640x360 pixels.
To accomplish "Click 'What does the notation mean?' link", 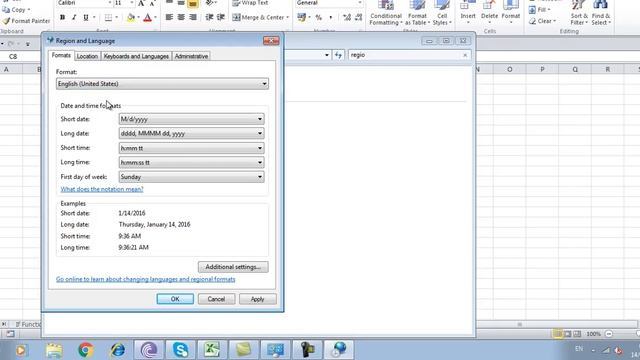I will pos(102,189).
